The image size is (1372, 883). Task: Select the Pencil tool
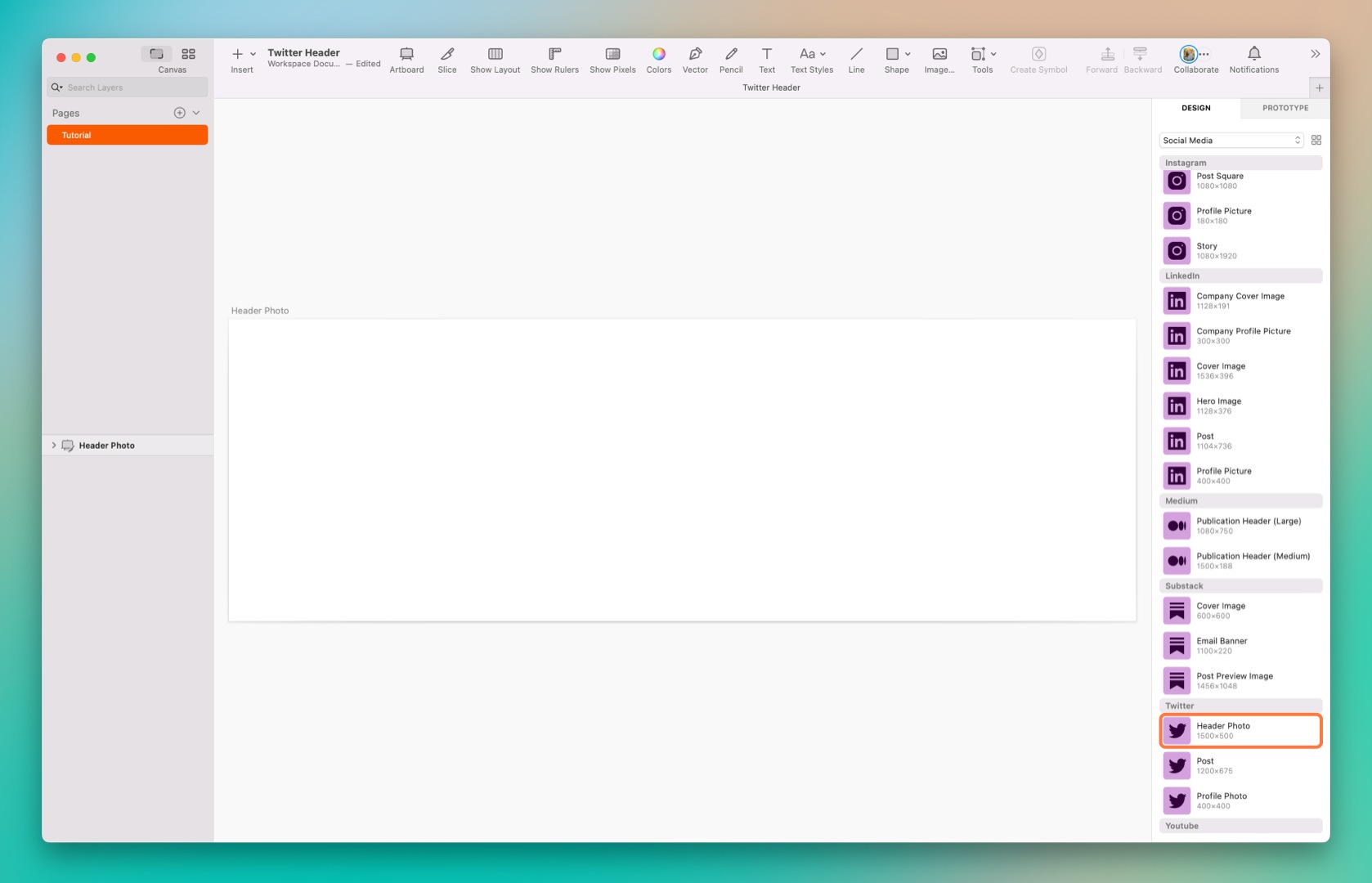[731, 59]
